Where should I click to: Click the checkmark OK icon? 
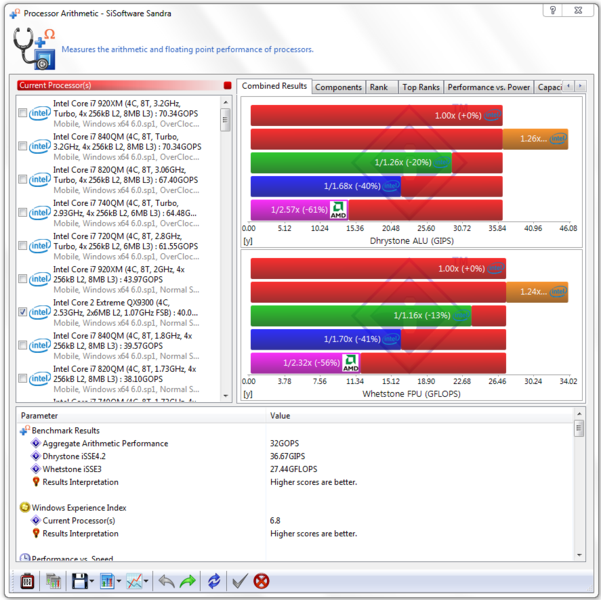tap(240, 581)
